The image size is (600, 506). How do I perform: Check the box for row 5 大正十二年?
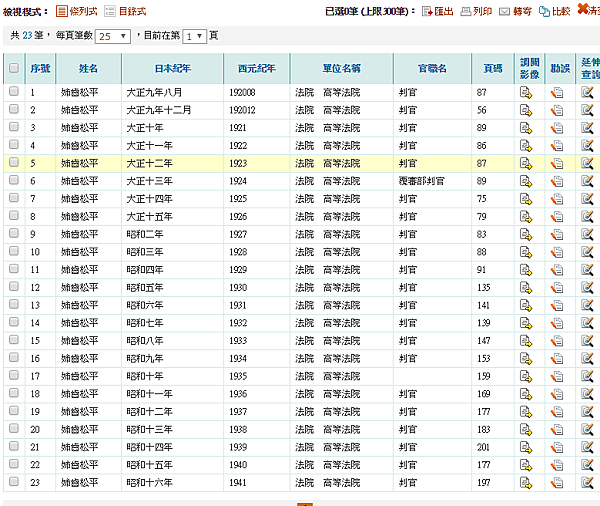click(14, 162)
